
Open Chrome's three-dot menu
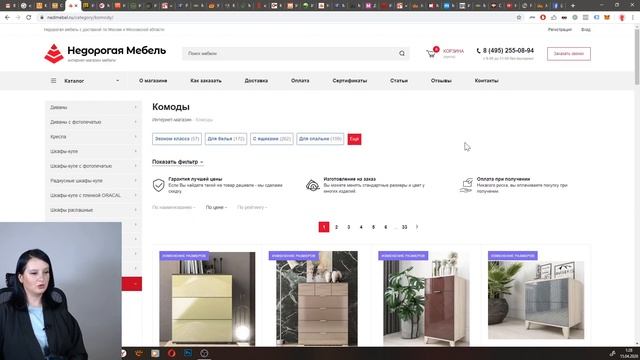[633, 18]
